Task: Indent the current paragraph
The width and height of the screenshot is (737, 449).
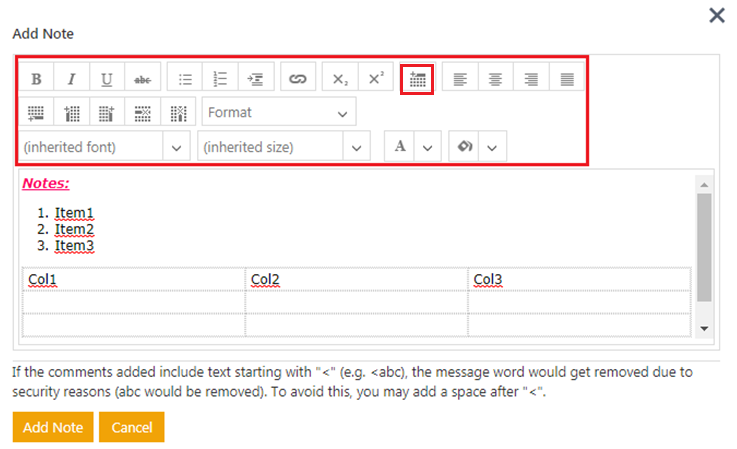Action: (x=256, y=78)
